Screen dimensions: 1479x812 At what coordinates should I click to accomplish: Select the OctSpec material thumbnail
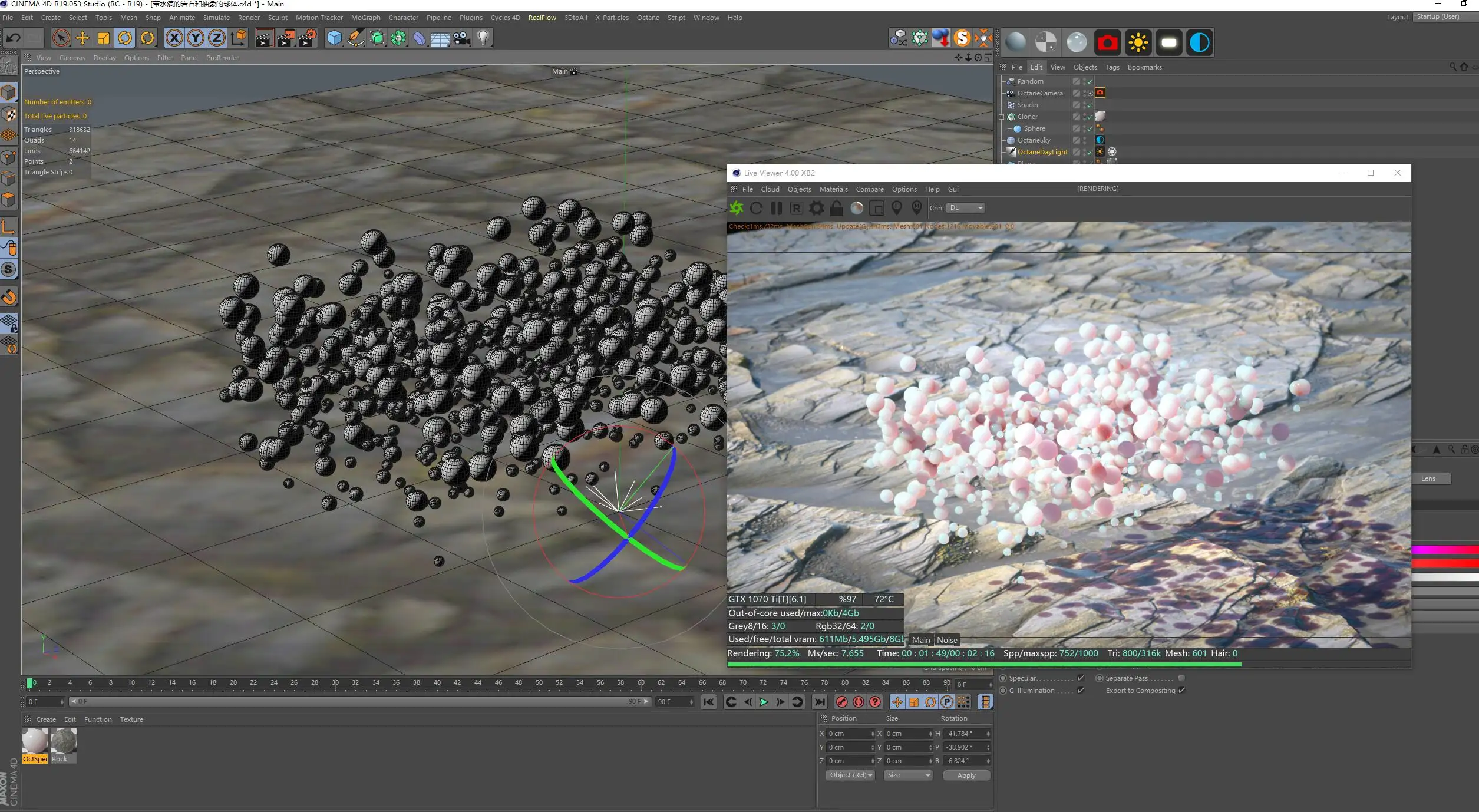pos(35,745)
